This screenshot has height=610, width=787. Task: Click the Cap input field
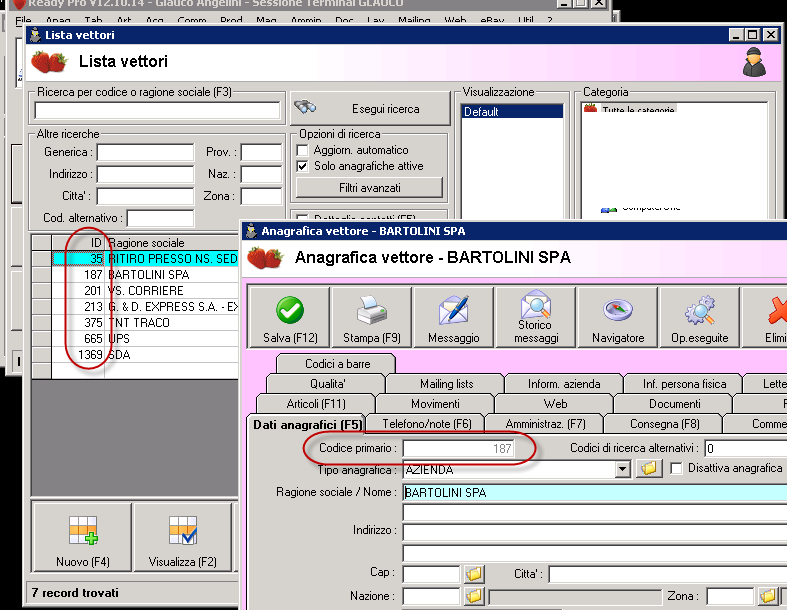pyautogui.click(x=431, y=573)
